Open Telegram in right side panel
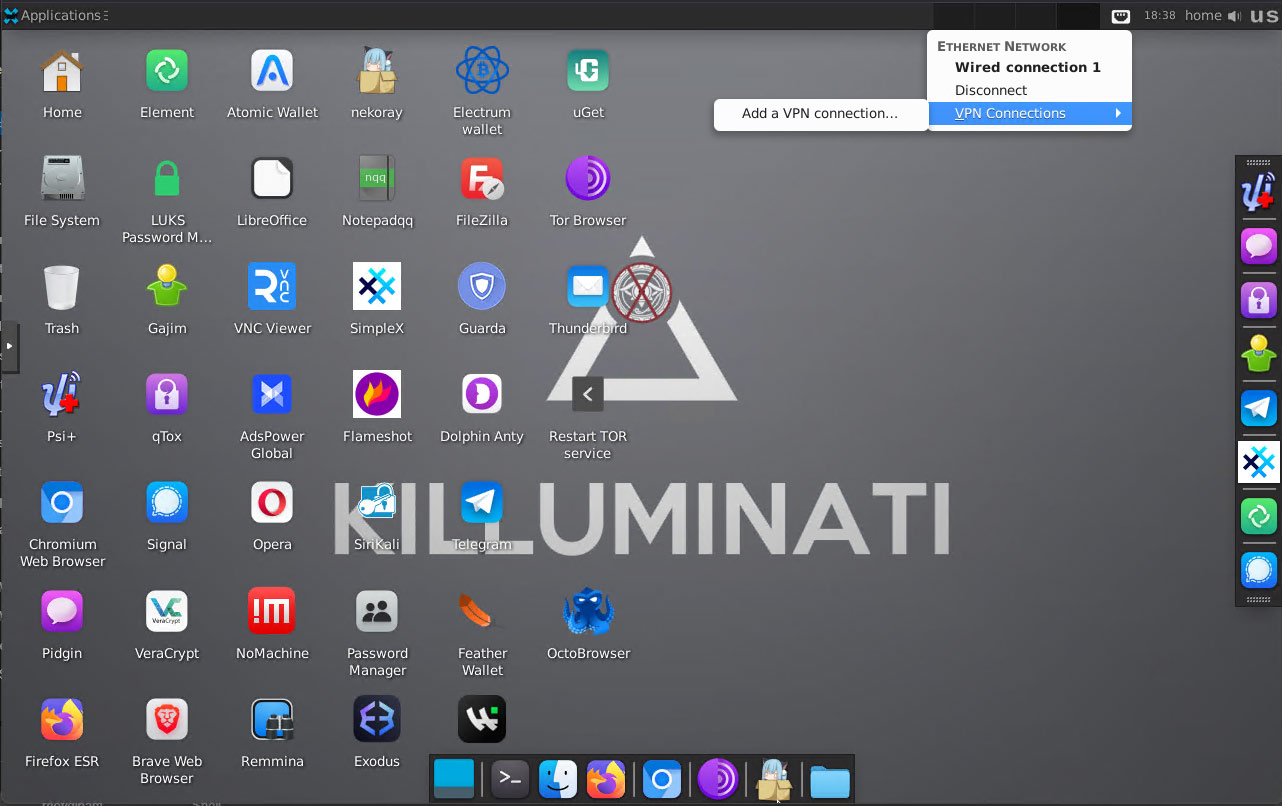 pos(1259,408)
